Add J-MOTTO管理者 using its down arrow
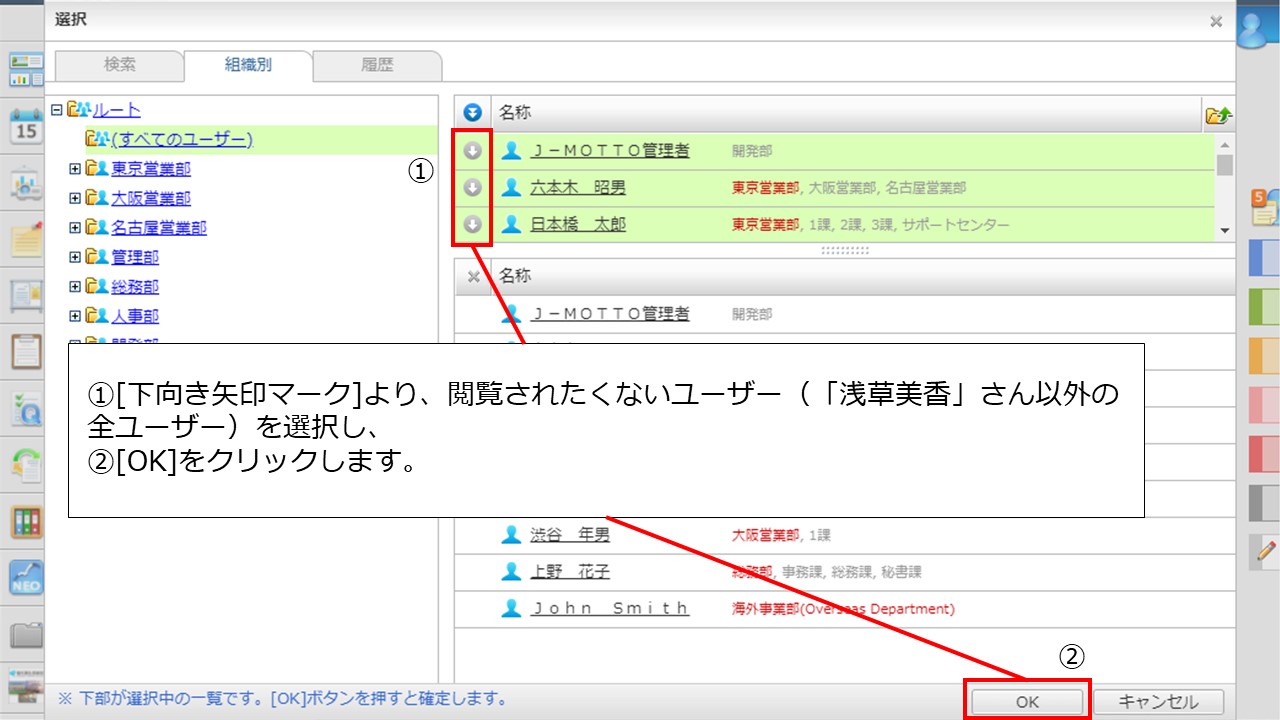This screenshot has height=720, width=1280. 473,151
